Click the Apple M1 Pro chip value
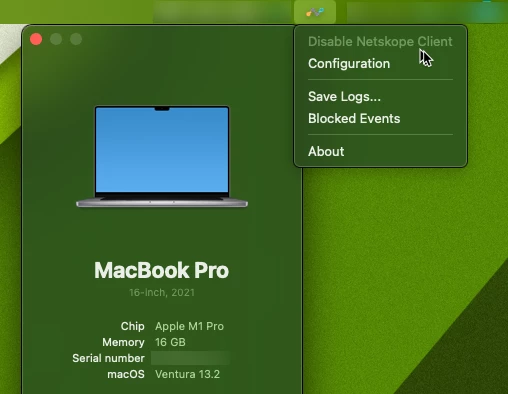The height and width of the screenshot is (394, 508). tap(189, 326)
